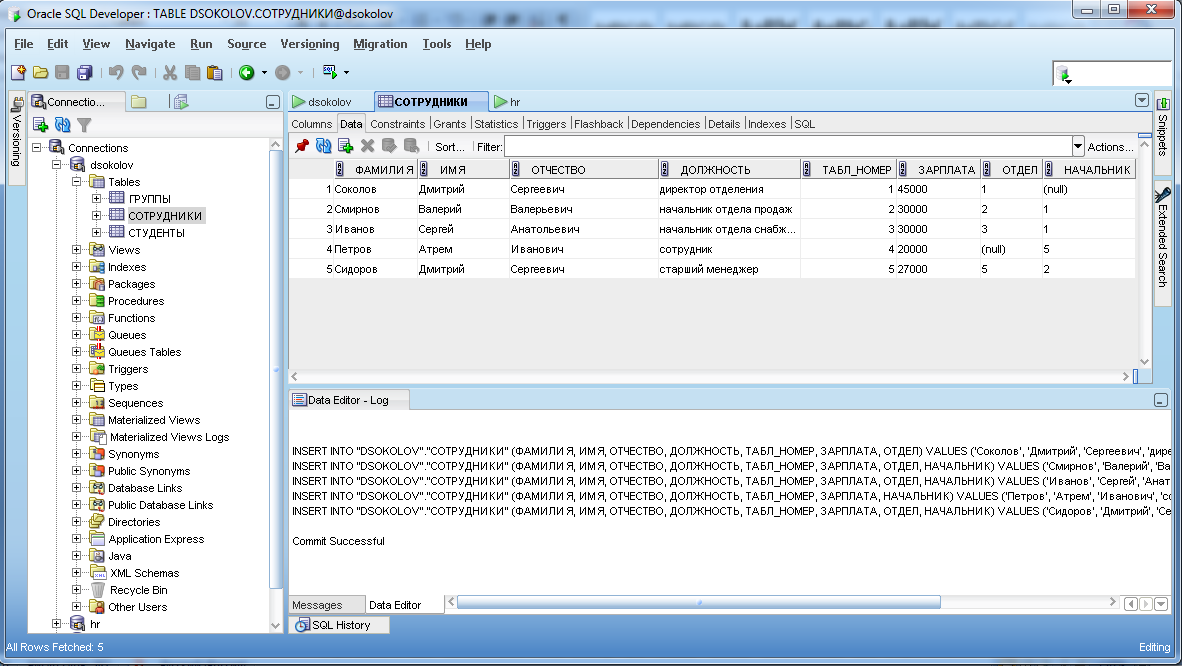
Task: Collapse the dsokolov connection node
Action: [56, 164]
